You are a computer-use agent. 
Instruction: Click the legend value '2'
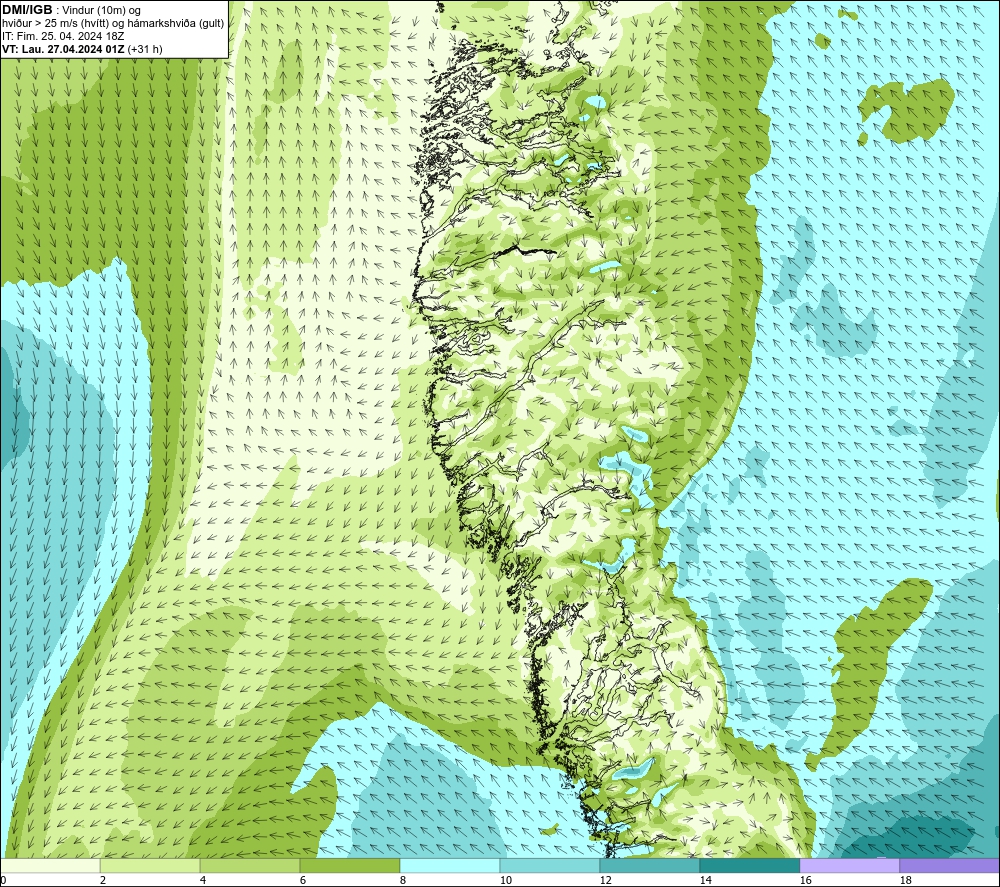coord(103,880)
